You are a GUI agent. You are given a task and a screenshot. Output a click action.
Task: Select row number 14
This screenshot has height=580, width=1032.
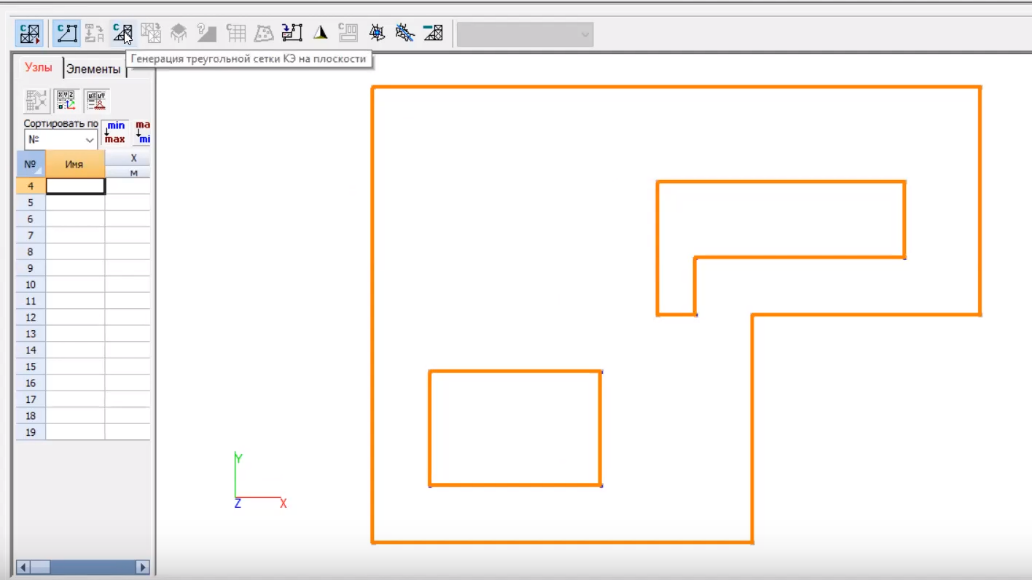(30, 350)
